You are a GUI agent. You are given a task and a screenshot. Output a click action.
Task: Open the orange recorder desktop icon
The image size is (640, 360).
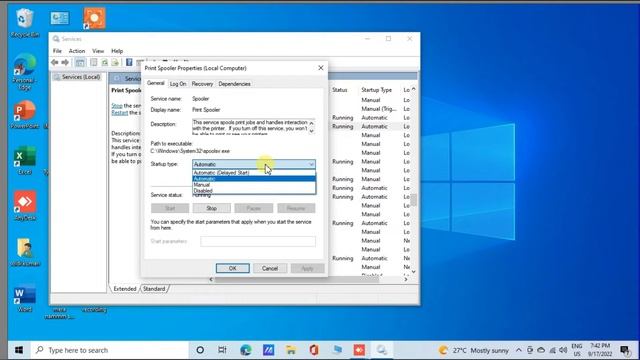pos(94,18)
